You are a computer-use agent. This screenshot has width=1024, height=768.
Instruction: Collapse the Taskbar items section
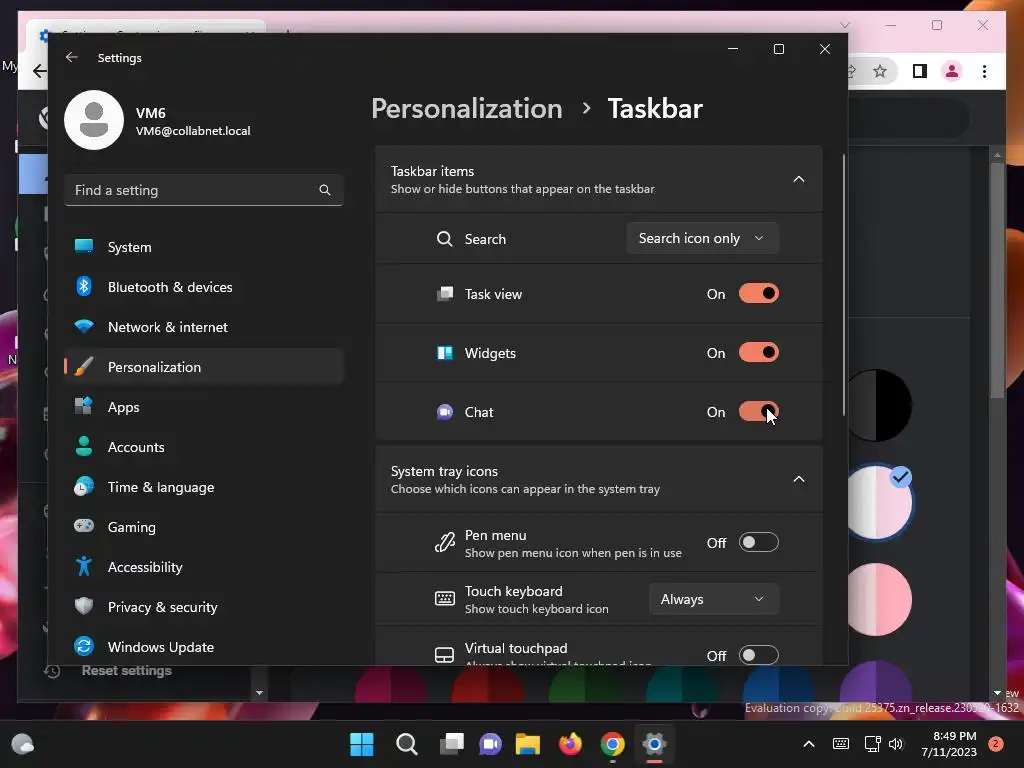tap(799, 179)
